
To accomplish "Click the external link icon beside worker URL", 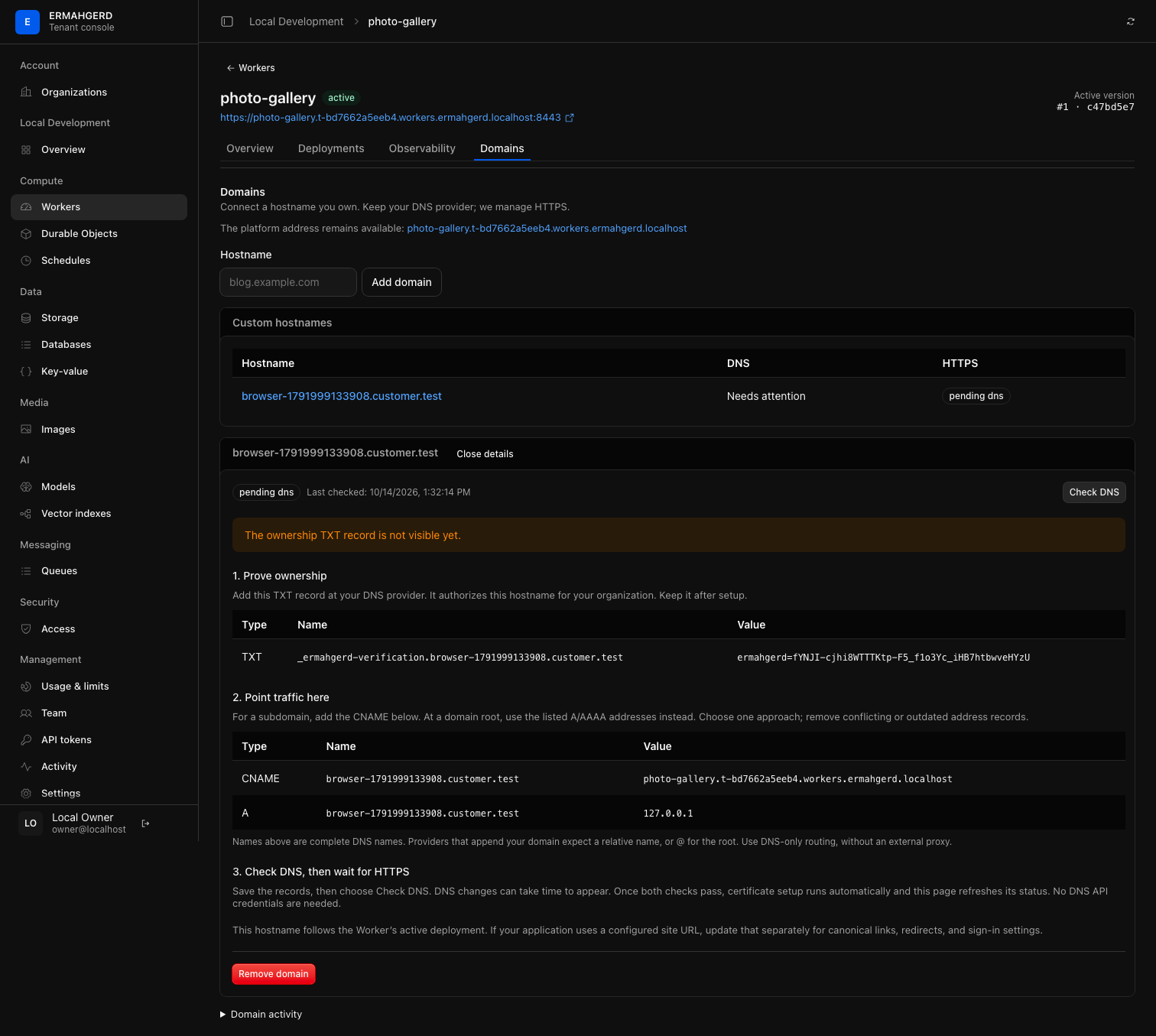I will [569, 118].
